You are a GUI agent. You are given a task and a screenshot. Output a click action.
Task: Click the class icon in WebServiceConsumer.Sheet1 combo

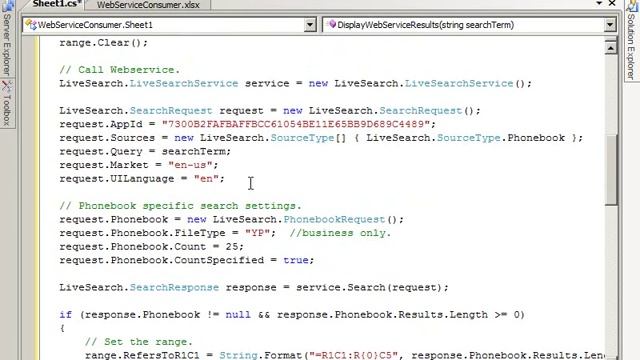(31, 24)
